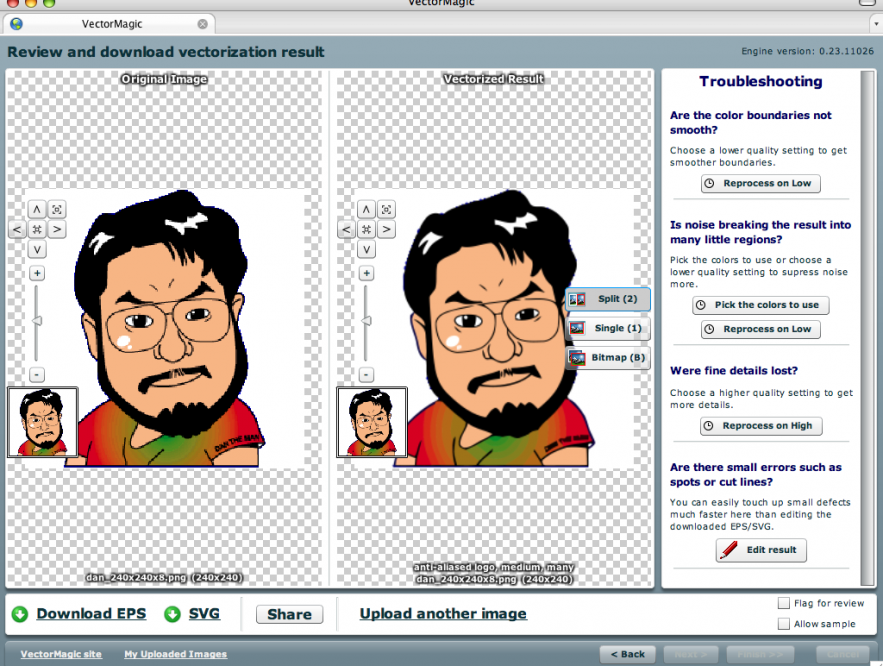Center the view in Vectorized Result pane
Screen dimensions: 883x666
click(366, 229)
